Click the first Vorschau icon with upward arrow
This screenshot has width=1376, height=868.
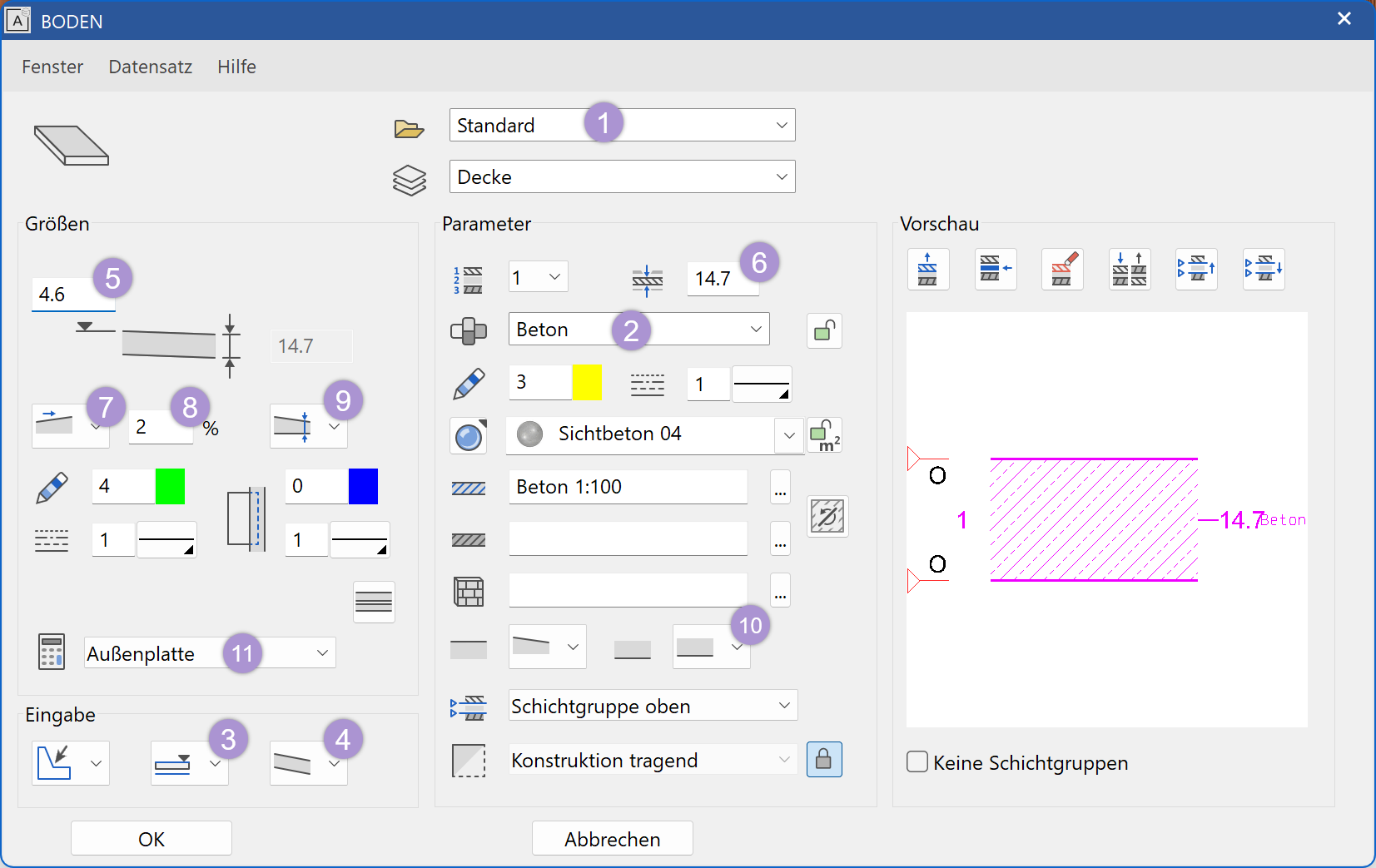tap(927, 269)
